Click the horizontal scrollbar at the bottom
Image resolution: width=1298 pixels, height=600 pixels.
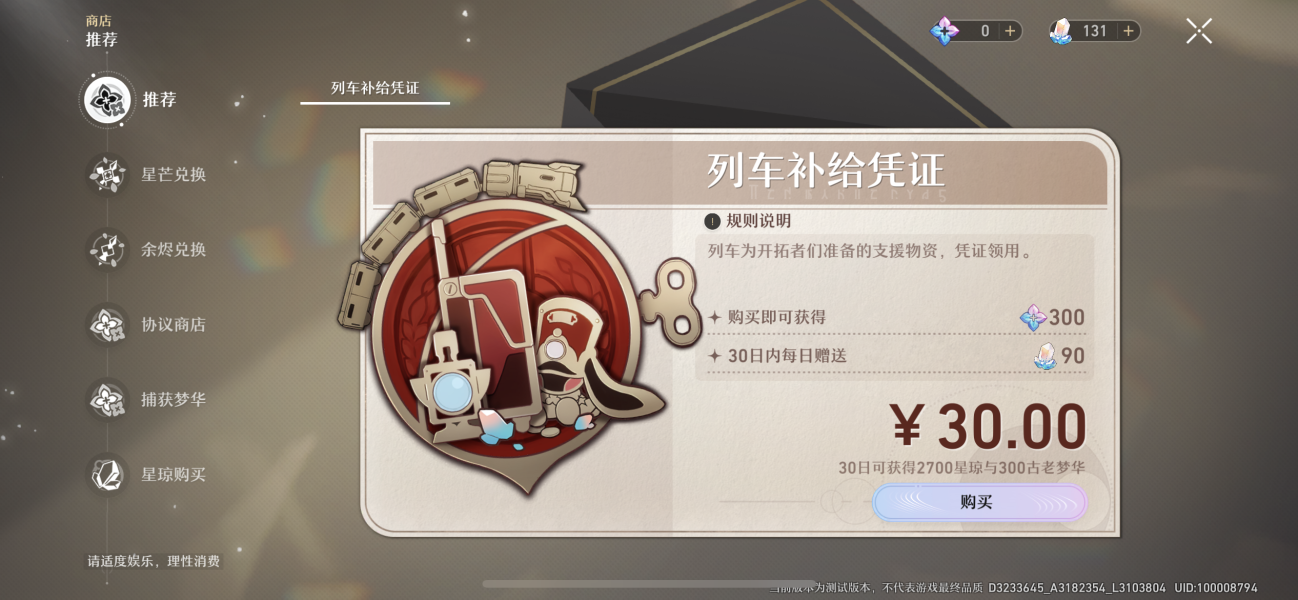click(x=648, y=583)
